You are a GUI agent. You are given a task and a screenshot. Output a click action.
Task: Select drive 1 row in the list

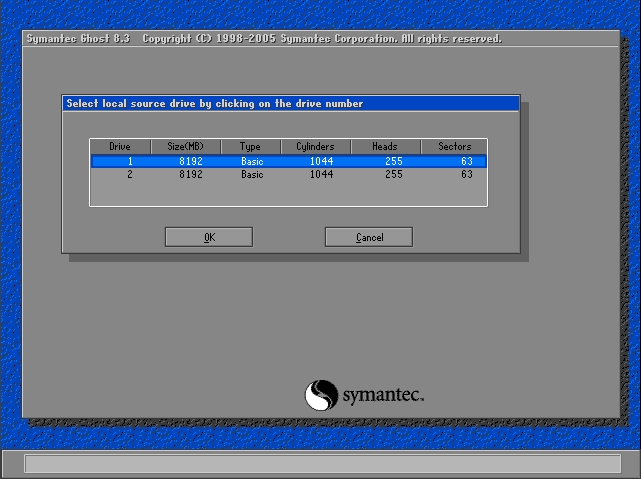(x=289, y=161)
